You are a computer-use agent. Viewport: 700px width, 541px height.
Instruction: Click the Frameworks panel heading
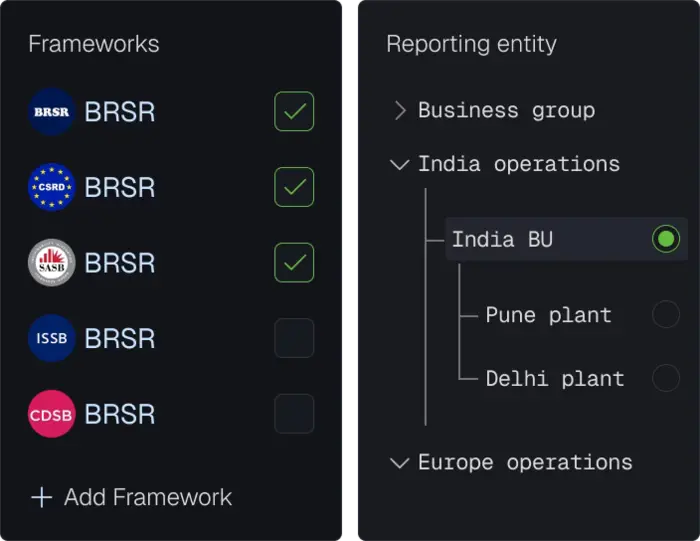pyautogui.click(x=94, y=44)
